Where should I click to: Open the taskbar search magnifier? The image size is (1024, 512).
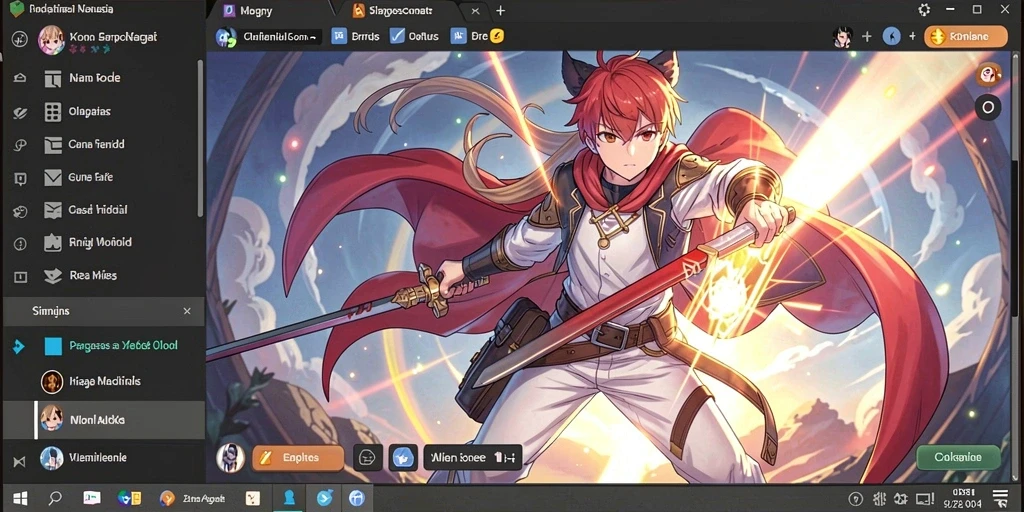[x=55, y=498]
